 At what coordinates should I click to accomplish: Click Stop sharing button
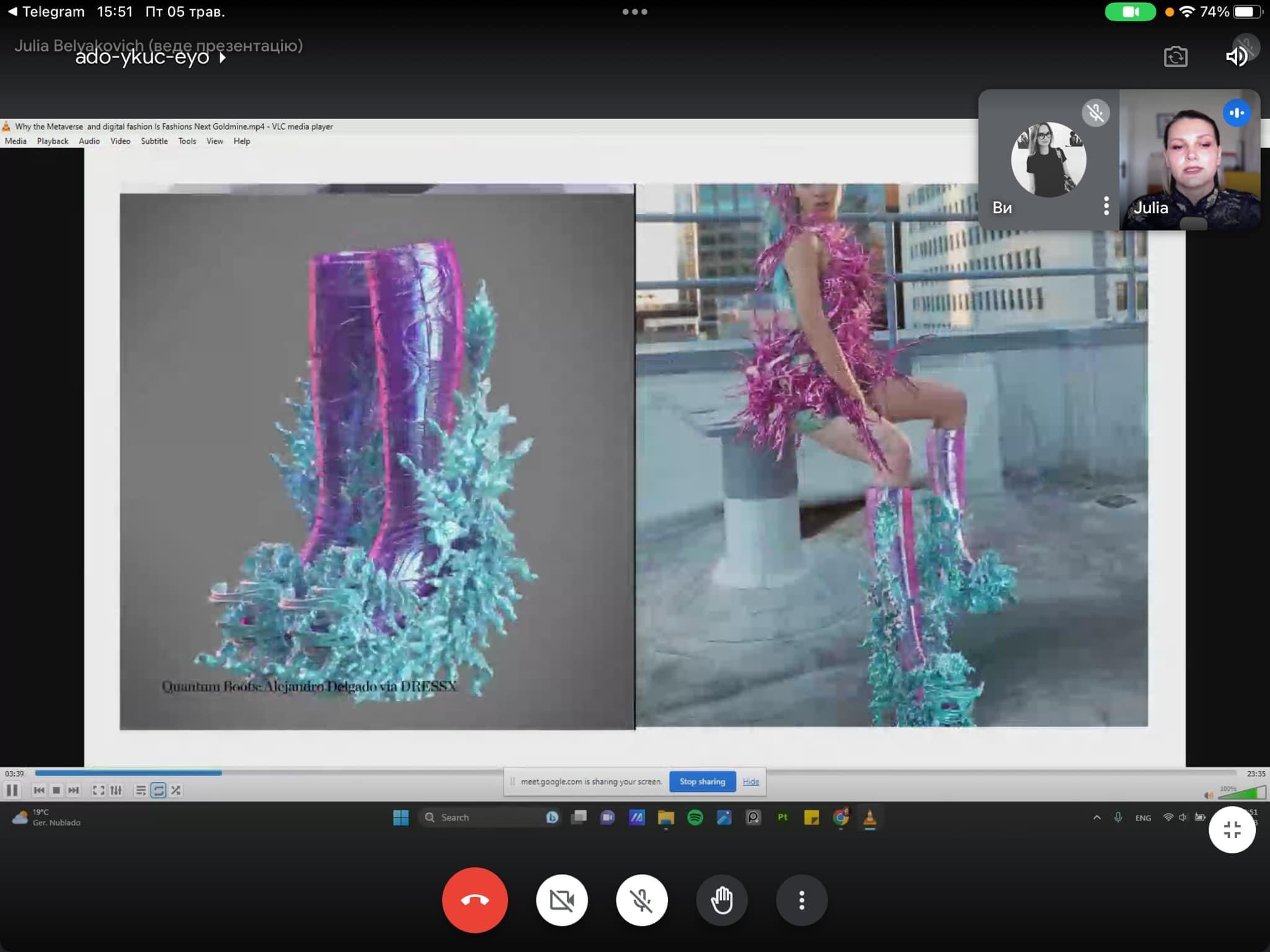702,782
